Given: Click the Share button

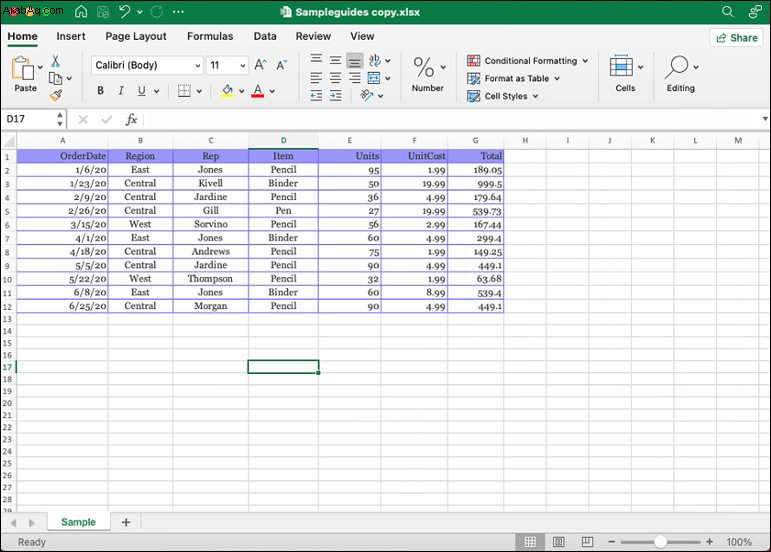Looking at the screenshot, I should tap(737, 38).
